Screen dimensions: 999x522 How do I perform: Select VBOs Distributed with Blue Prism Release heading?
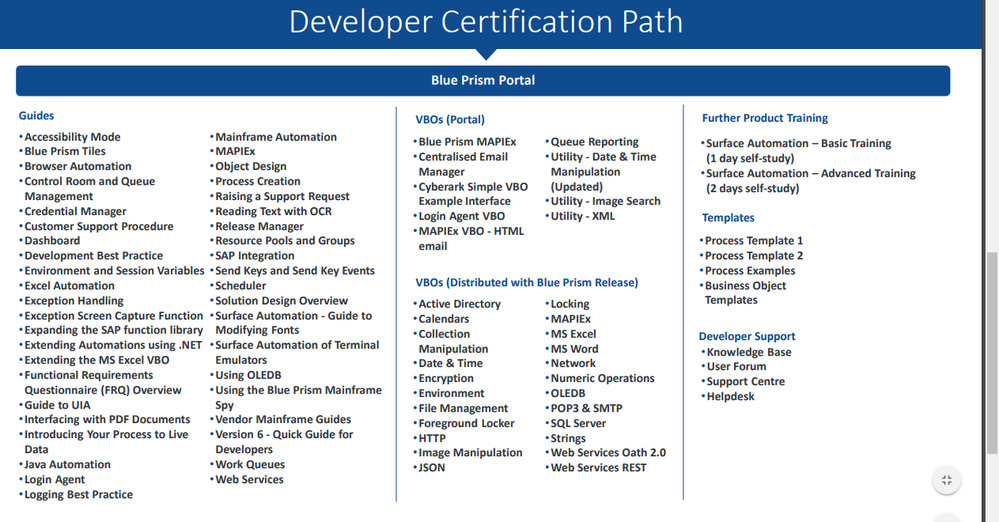click(526, 282)
